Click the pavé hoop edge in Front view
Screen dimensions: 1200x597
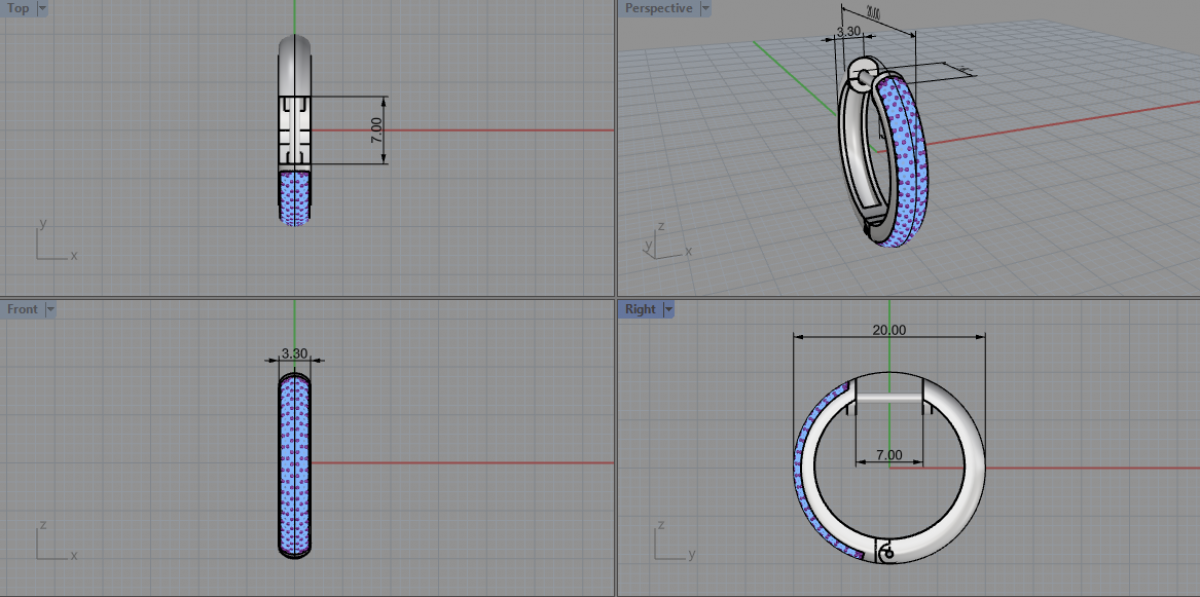point(294,465)
